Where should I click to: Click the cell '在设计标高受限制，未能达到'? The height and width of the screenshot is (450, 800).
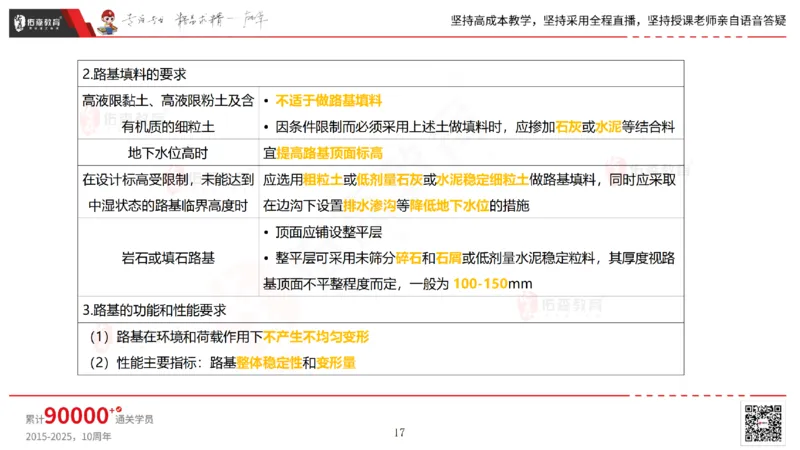(168, 180)
